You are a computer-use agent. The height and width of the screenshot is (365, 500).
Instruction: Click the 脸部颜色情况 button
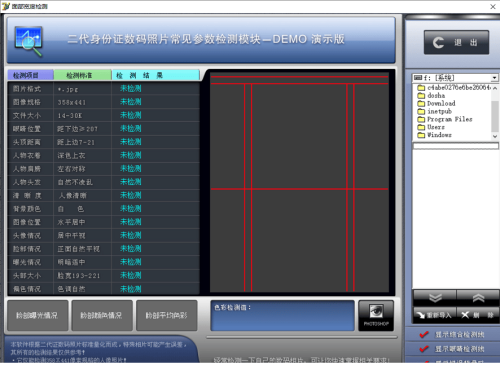[x=102, y=315]
